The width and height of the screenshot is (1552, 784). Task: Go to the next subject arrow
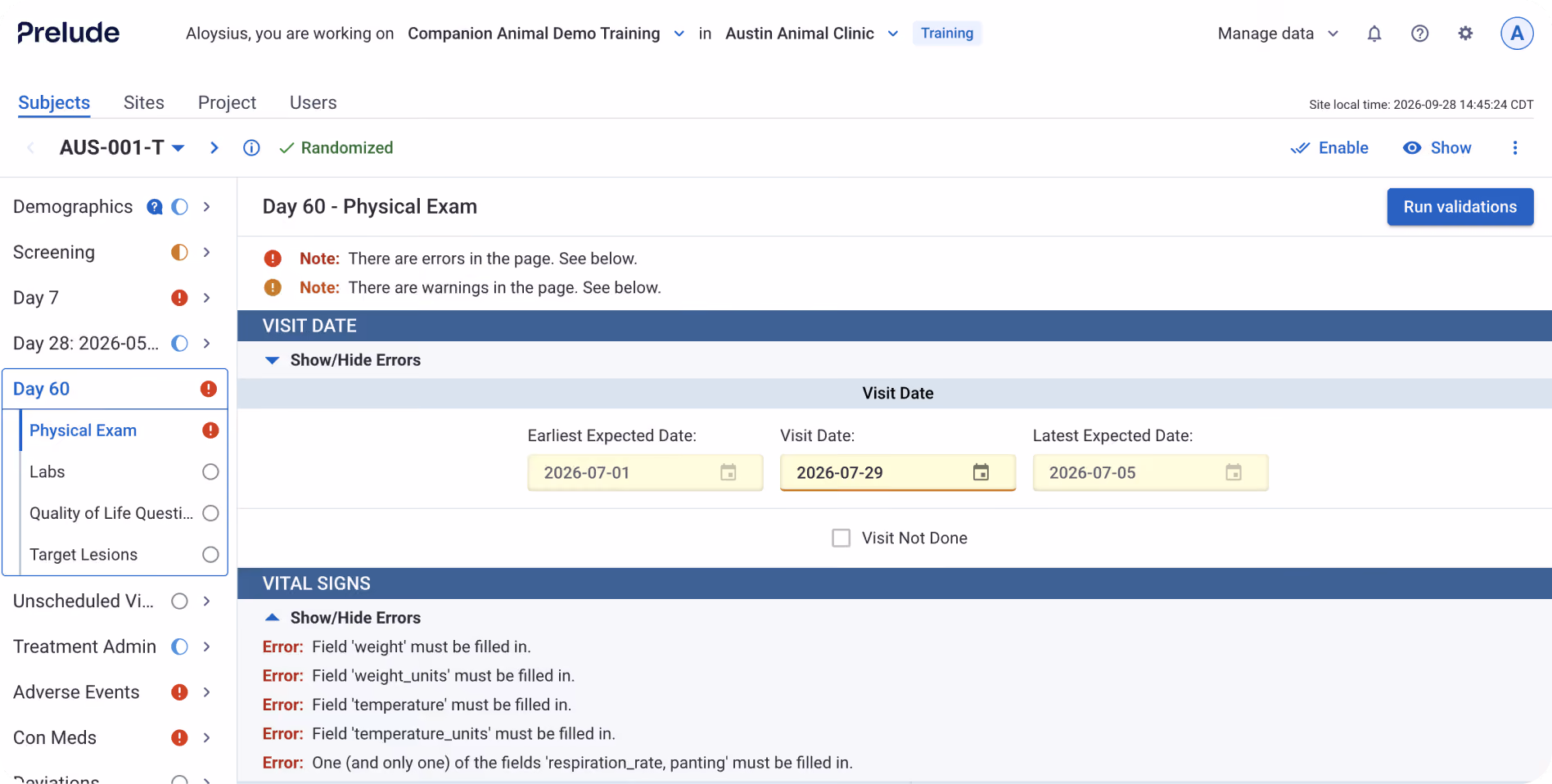click(x=214, y=148)
